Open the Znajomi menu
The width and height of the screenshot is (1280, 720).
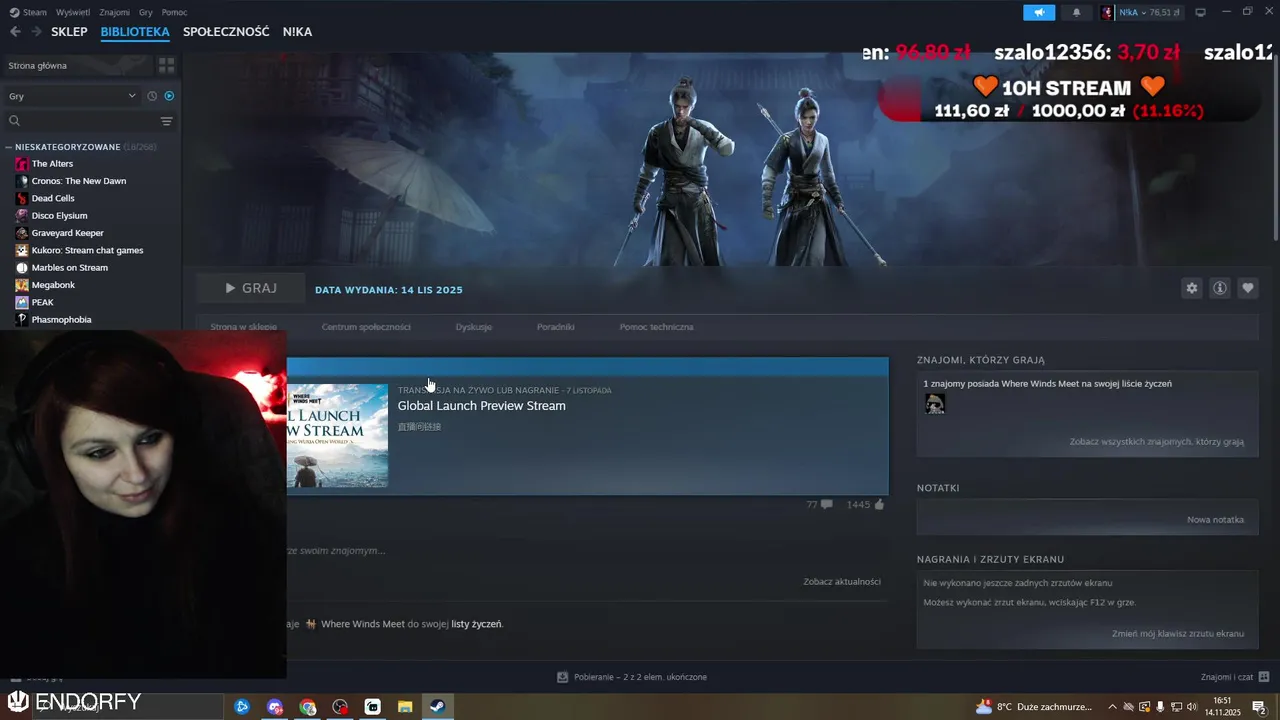click(x=114, y=12)
